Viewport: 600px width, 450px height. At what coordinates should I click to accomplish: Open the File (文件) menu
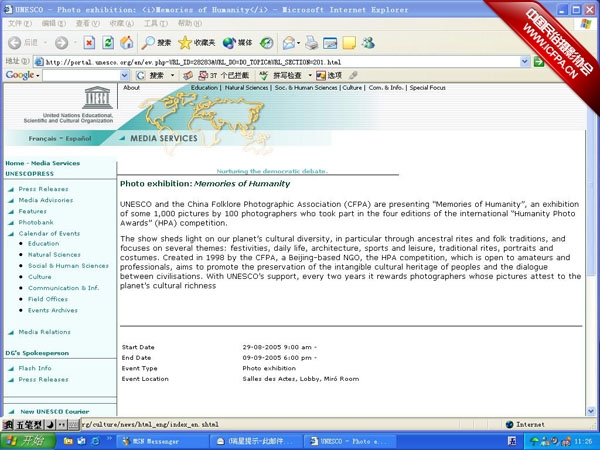point(19,23)
